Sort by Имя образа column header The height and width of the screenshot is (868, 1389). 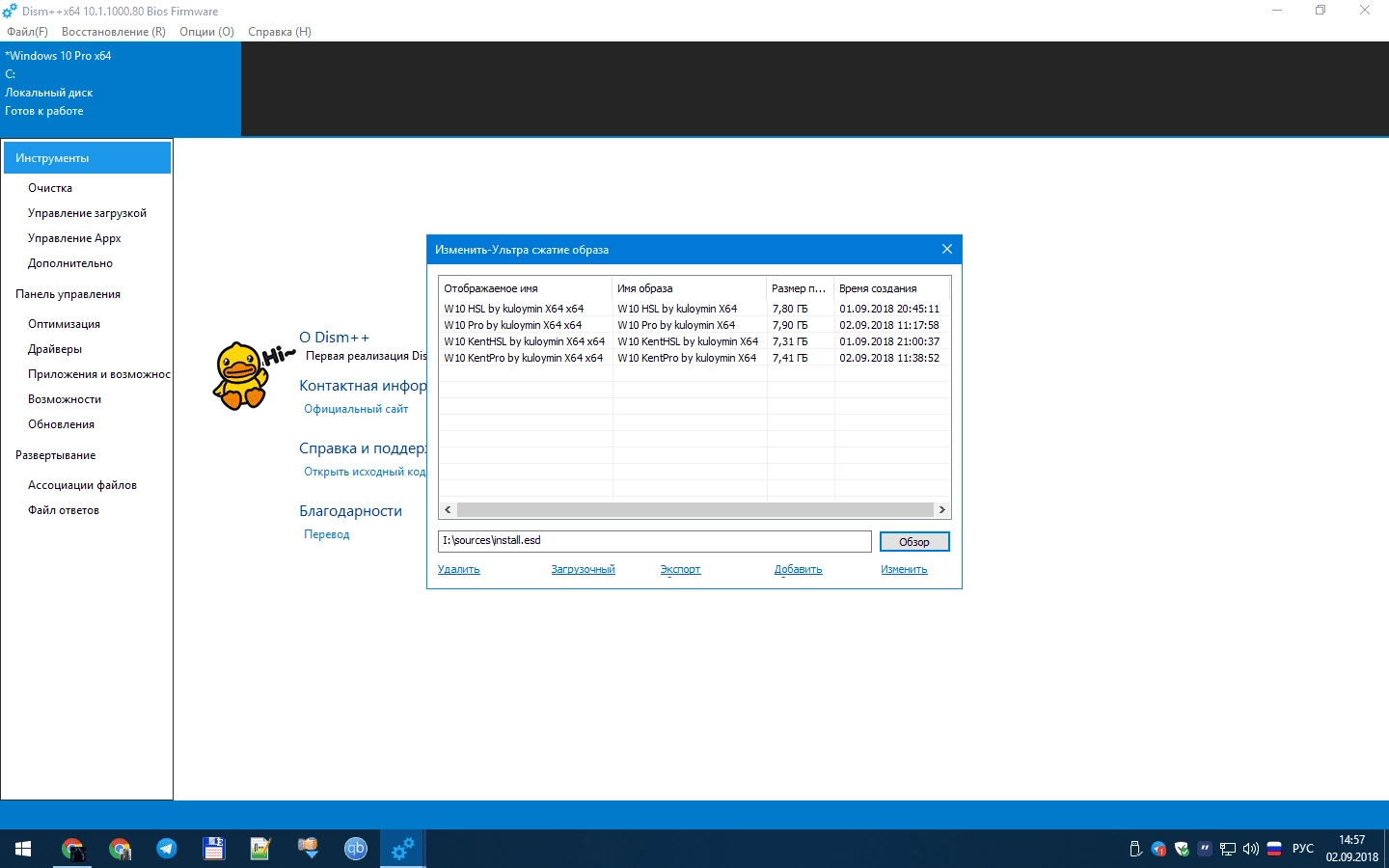[x=690, y=288]
